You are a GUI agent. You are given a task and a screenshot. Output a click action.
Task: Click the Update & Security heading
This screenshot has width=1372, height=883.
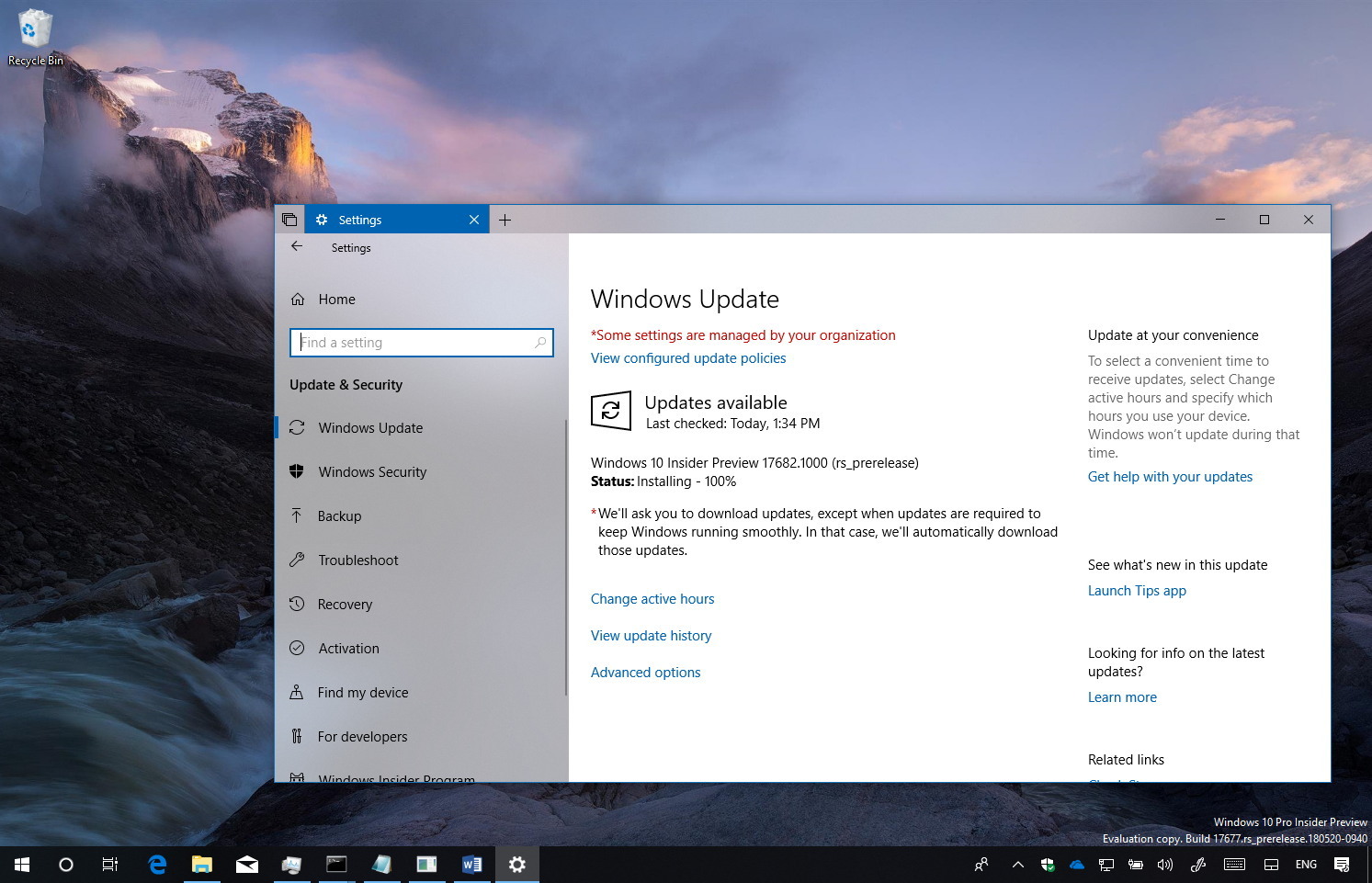pos(346,385)
